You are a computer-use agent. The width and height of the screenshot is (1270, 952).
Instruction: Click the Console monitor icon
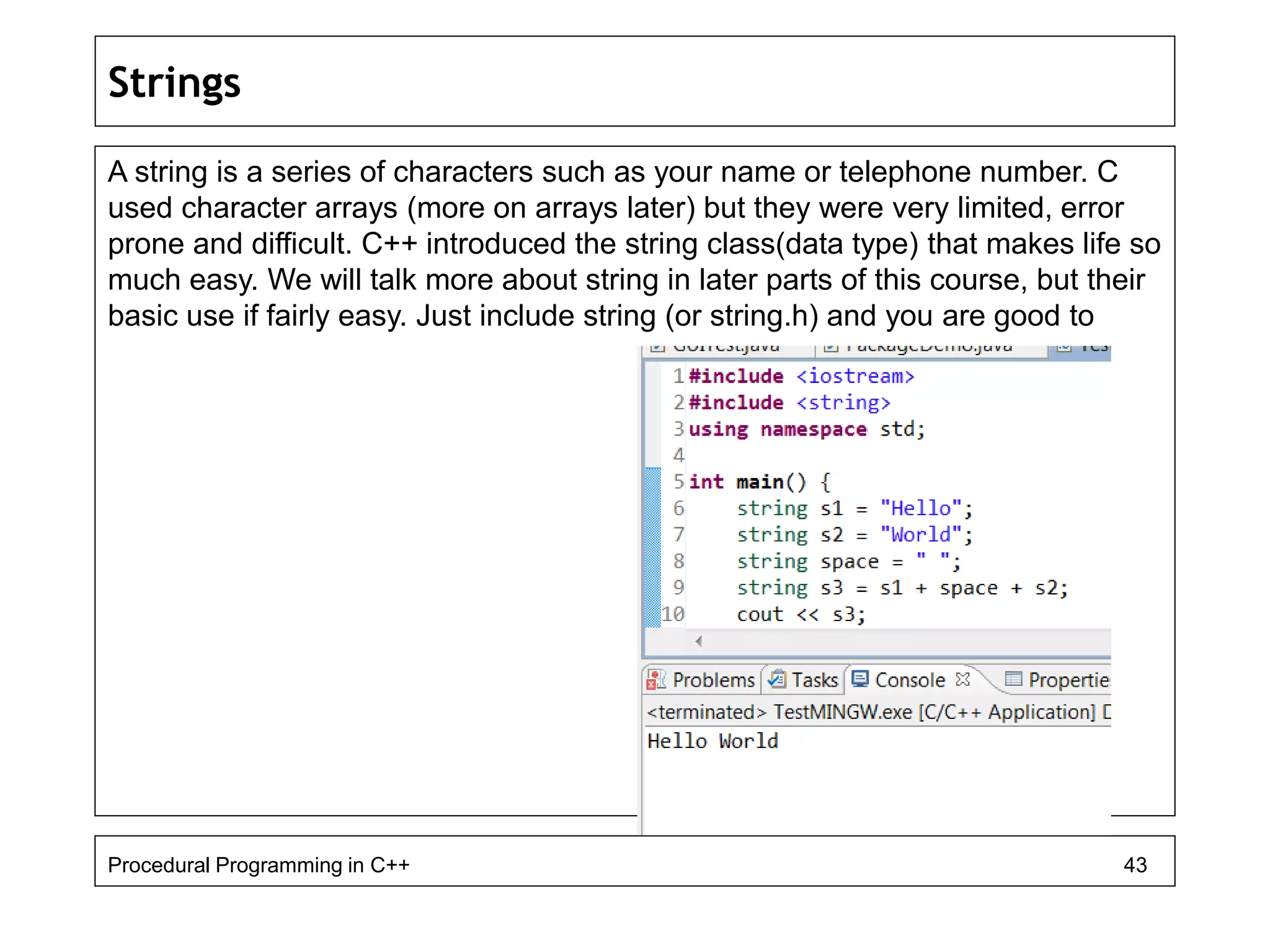(x=860, y=679)
